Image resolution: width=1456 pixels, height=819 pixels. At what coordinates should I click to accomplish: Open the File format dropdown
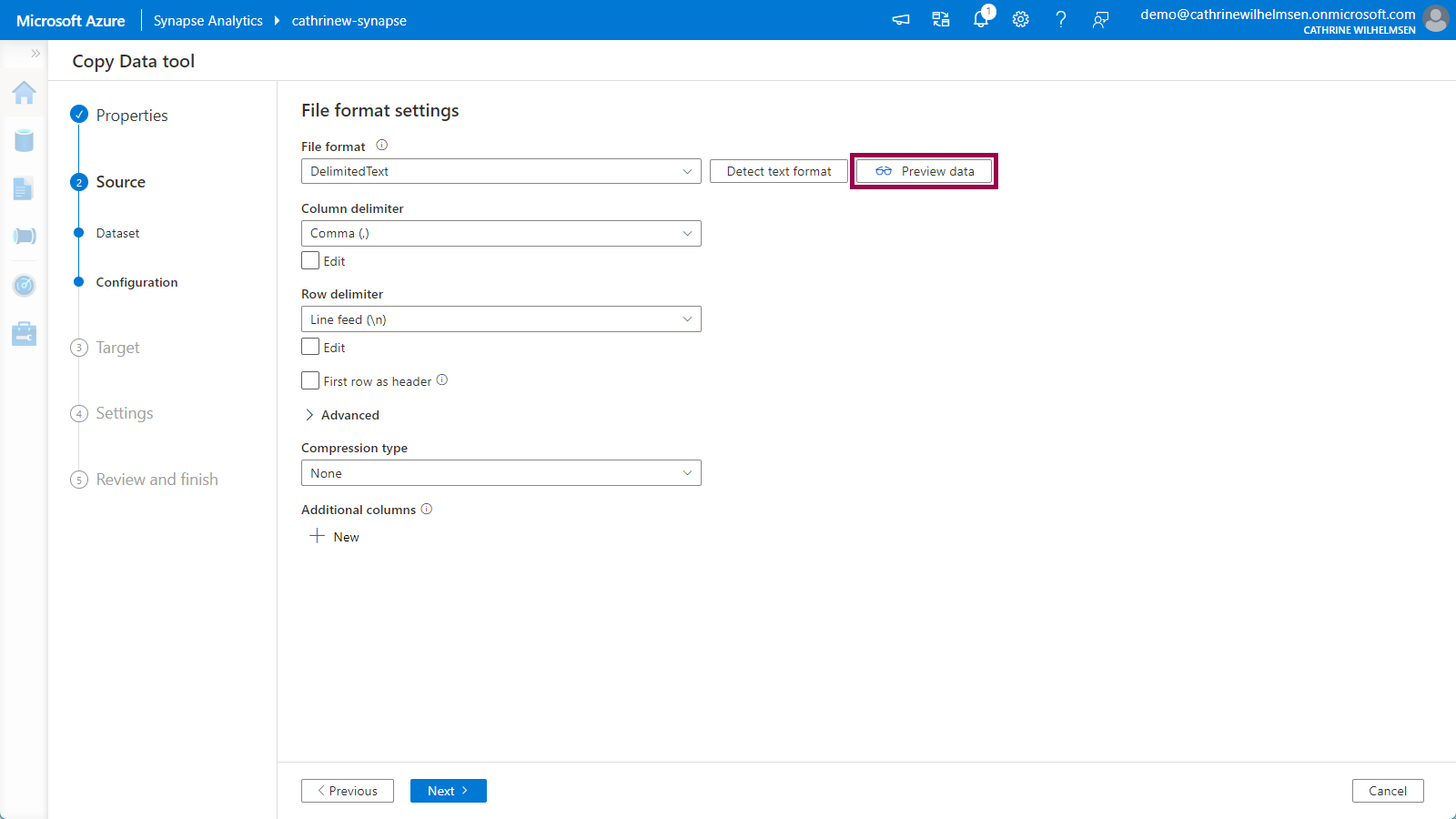(x=500, y=171)
